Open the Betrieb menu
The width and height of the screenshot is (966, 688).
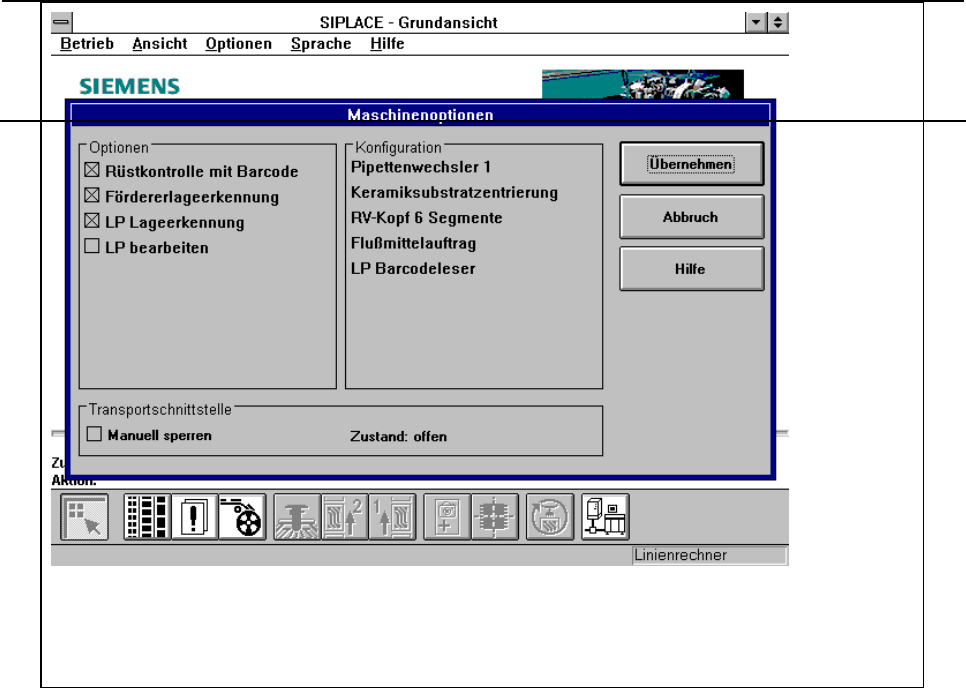(x=87, y=44)
